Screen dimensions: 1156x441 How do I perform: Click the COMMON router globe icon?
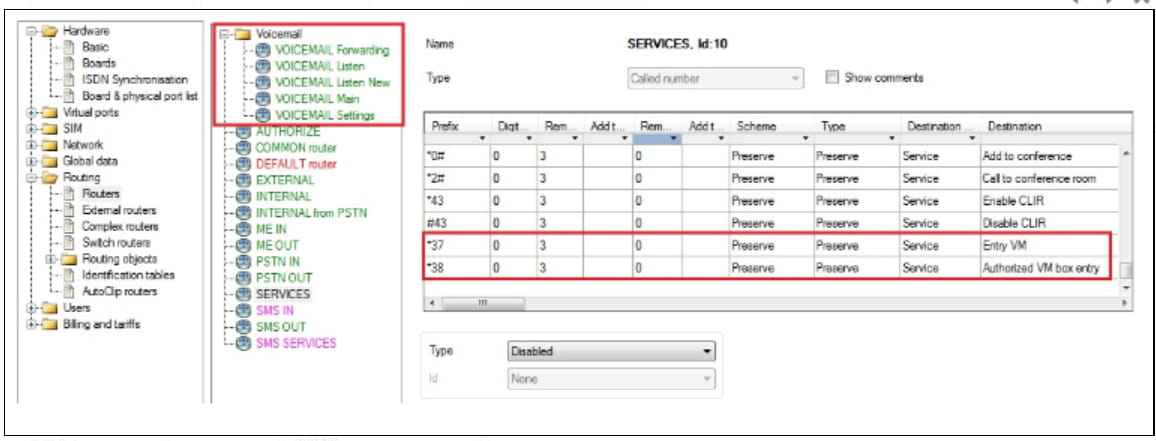(x=244, y=147)
